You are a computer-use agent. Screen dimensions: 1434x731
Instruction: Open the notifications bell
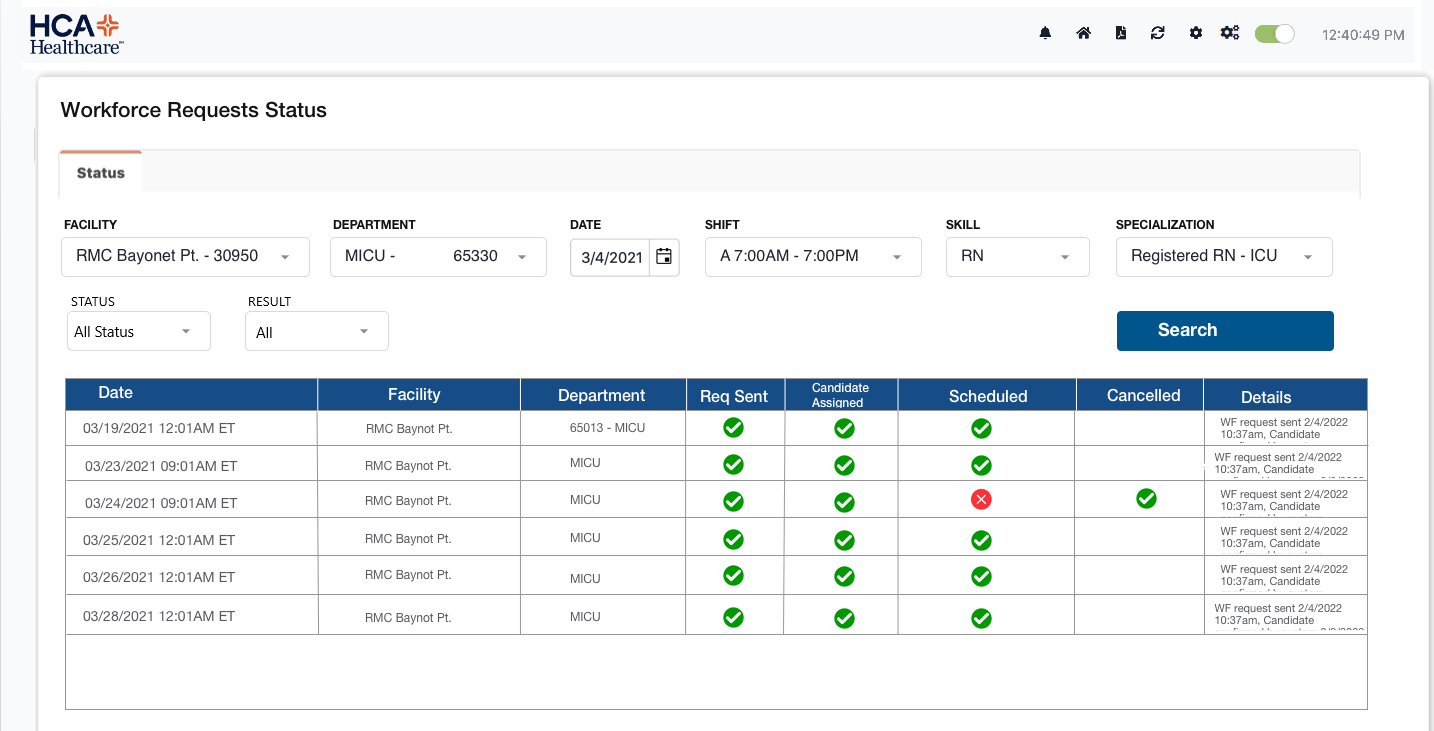[1045, 33]
